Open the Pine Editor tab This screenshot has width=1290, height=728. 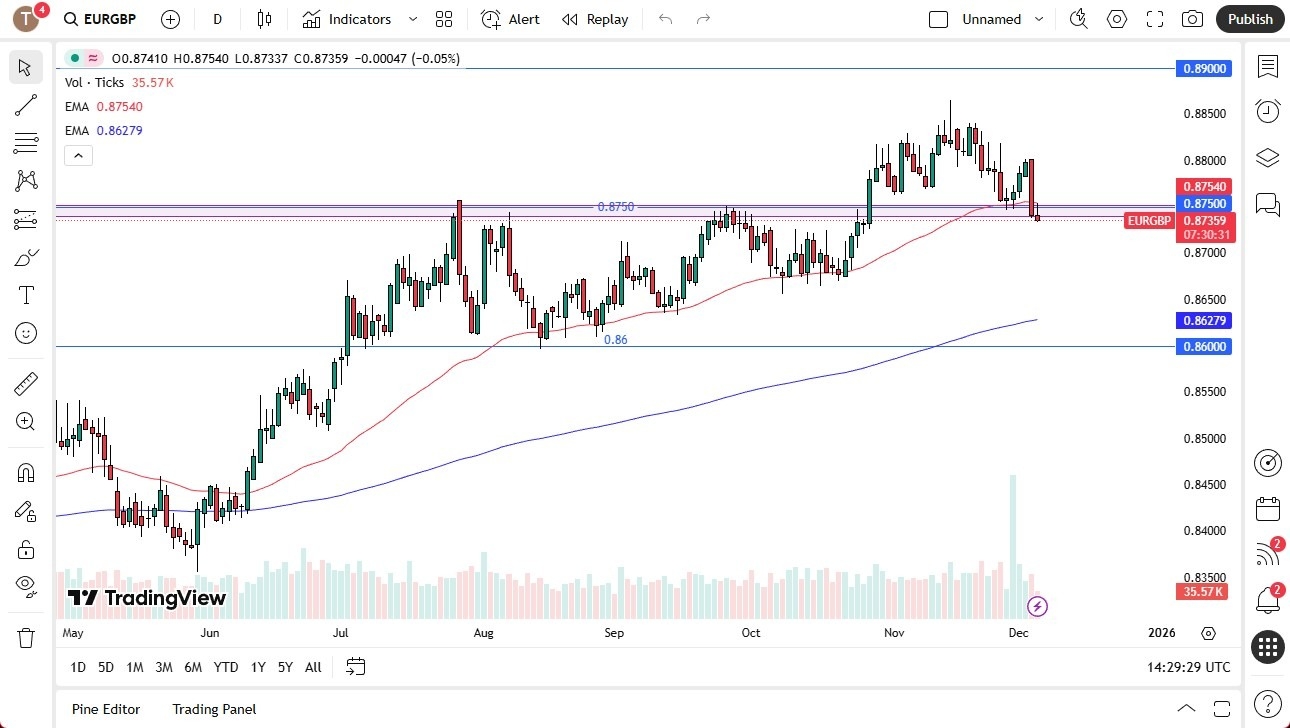(106, 709)
